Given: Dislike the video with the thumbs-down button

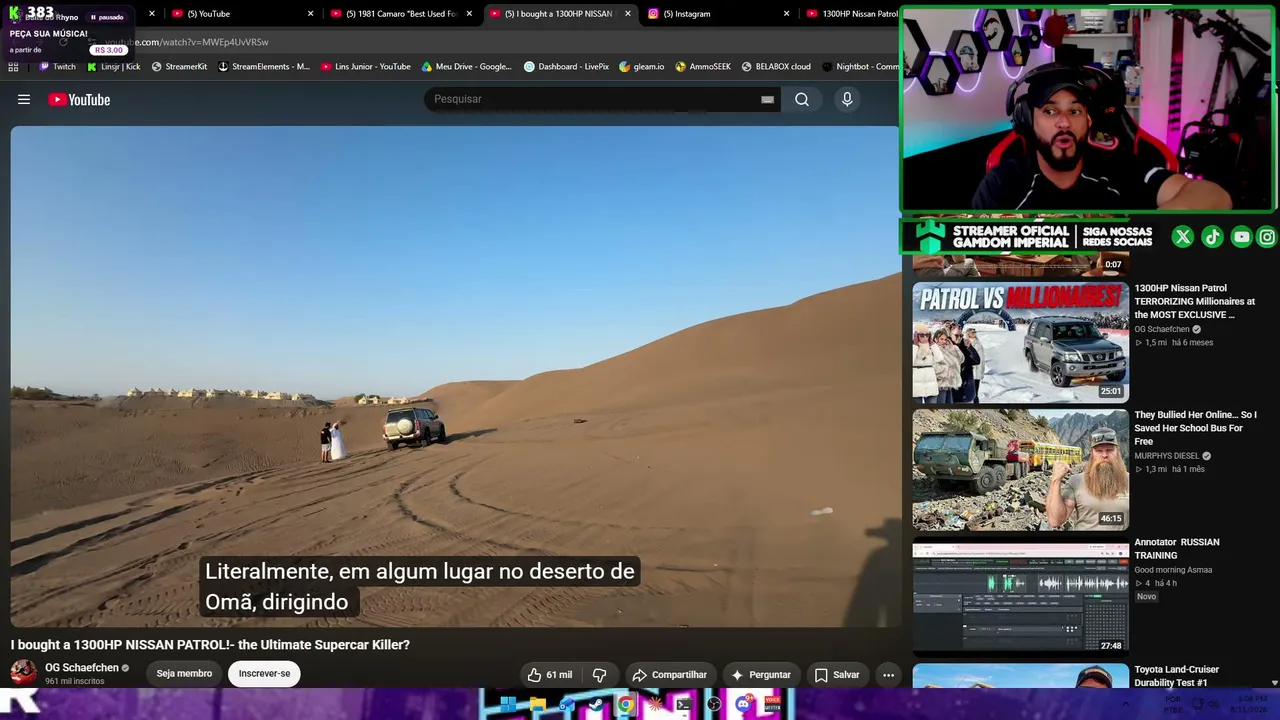Looking at the screenshot, I should pyautogui.click(x=599, y=675).
